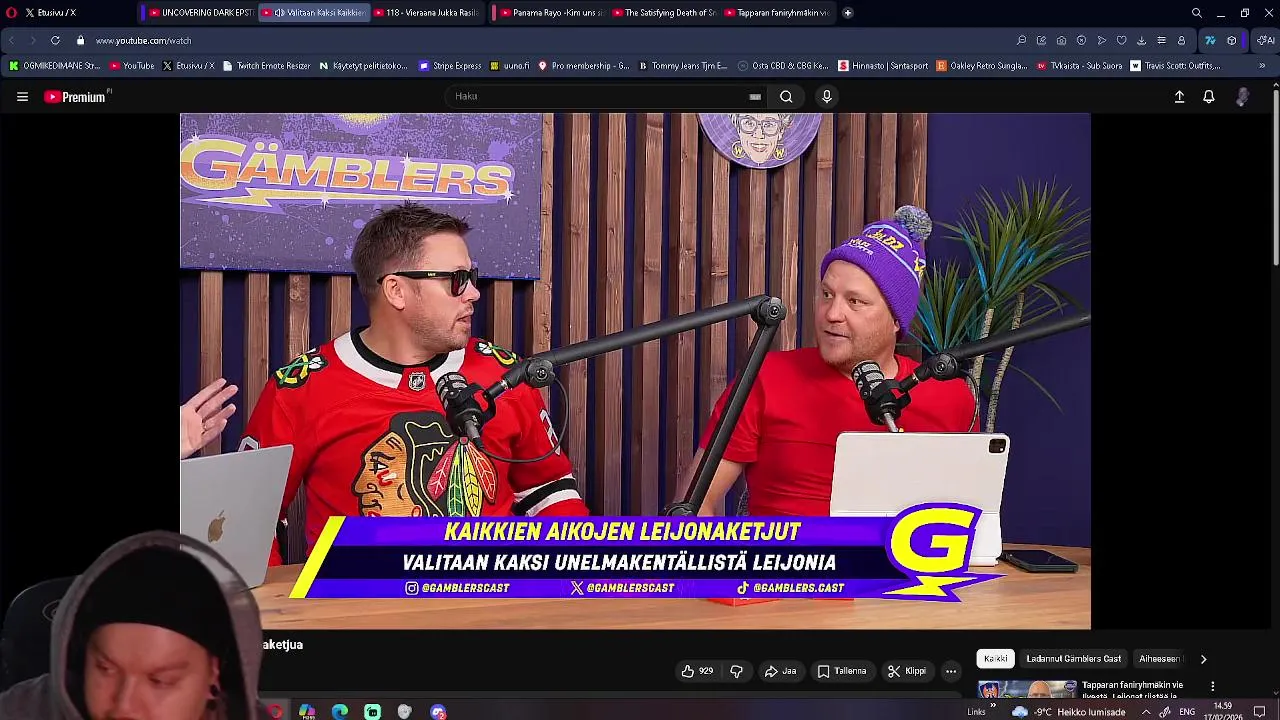1280x720 pixels.
Task: Open Edge from the taskbar
Action: point(340,712)
